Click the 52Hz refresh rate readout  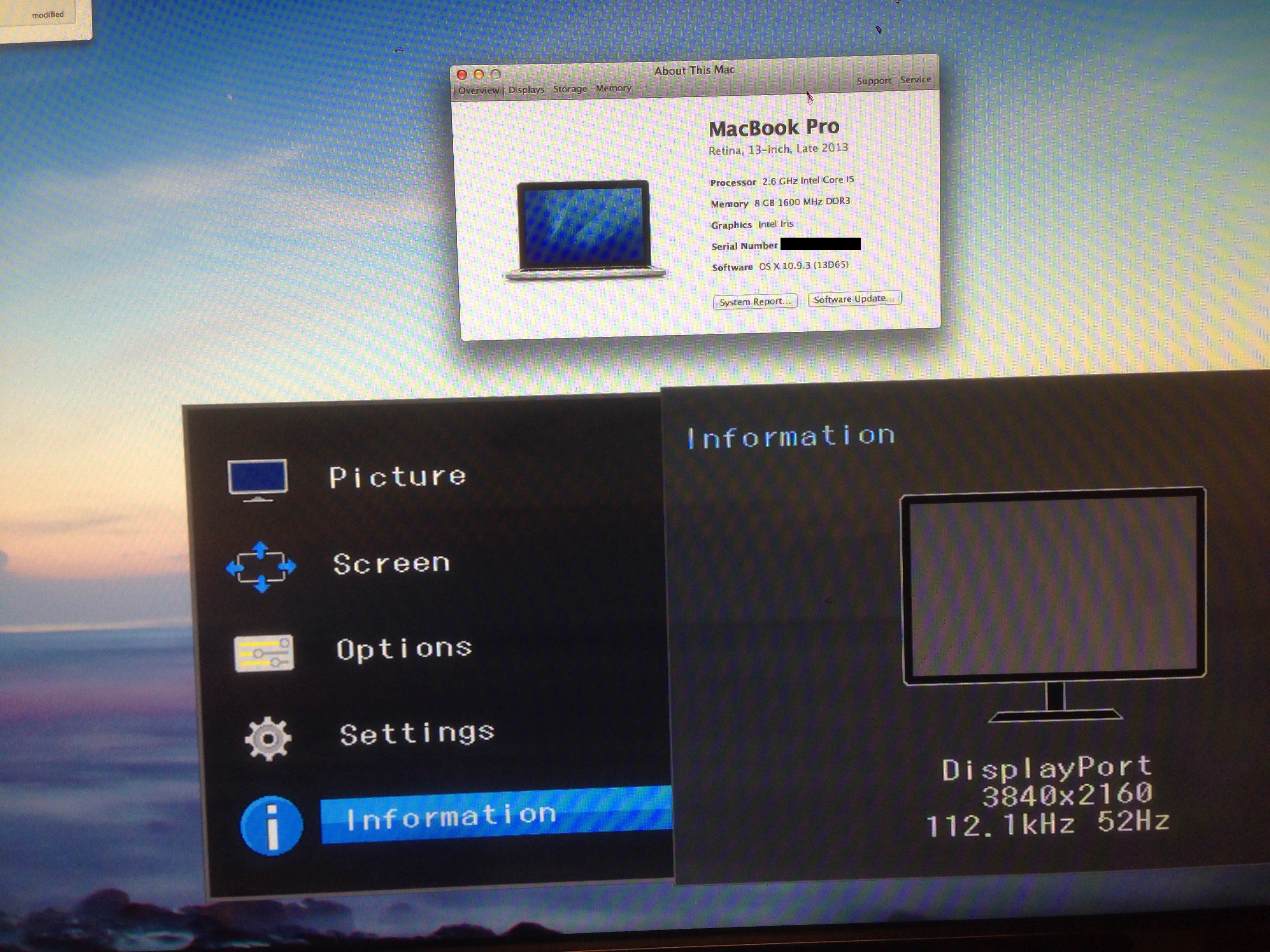pyautogui.click(x=1133, y=821)
